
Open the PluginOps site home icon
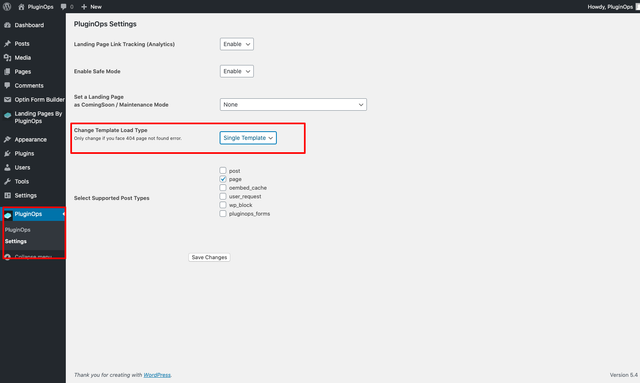pyautogui.click(x=21, y=7)
